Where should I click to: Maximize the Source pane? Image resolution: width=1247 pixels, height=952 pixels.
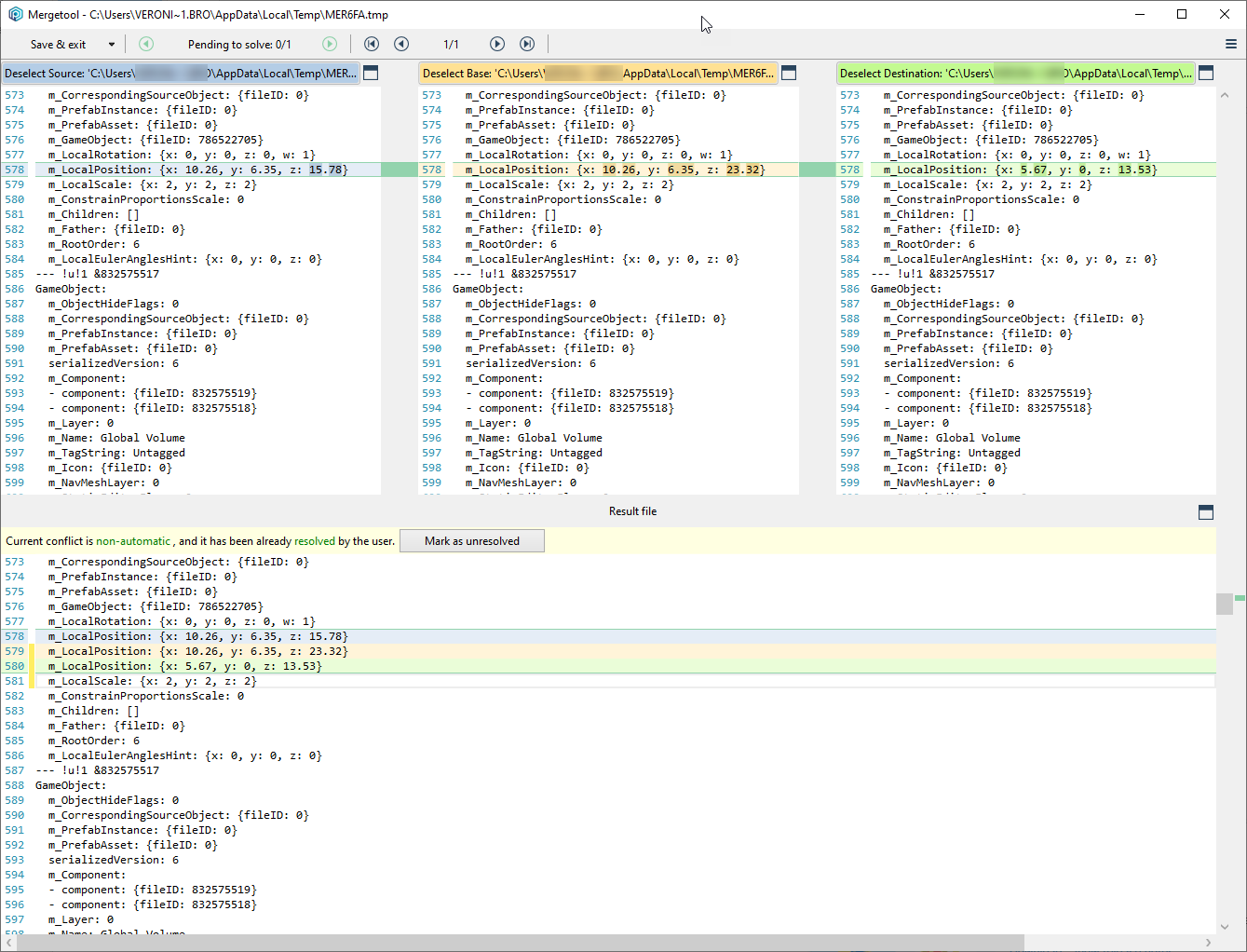[371, 73]
